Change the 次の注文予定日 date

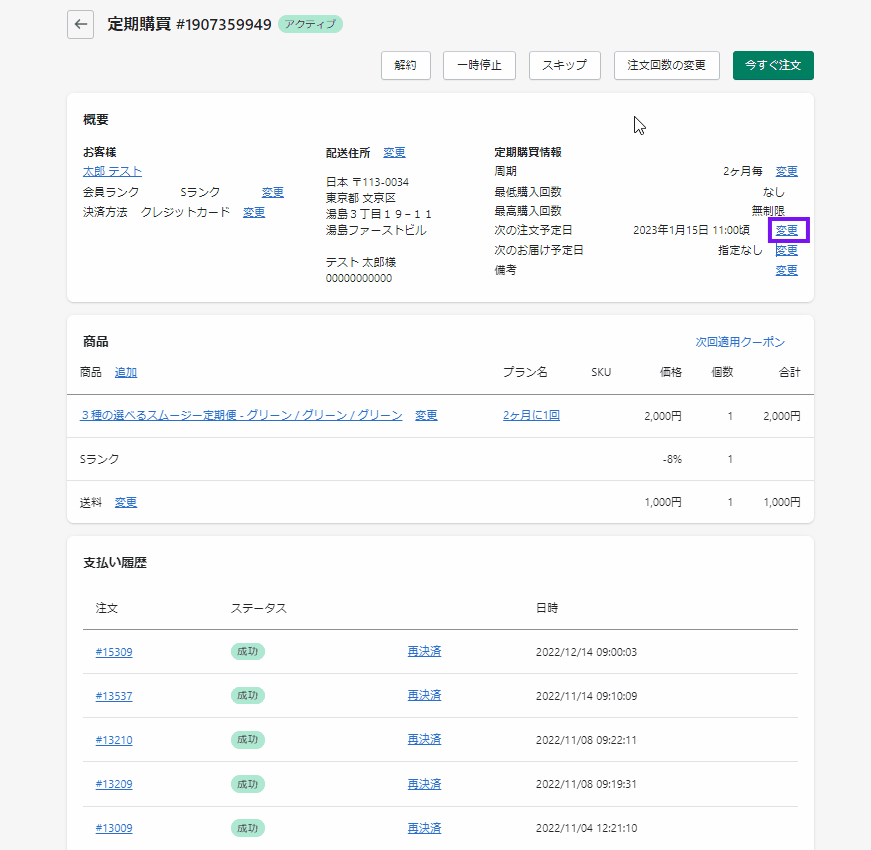(786, 231)
